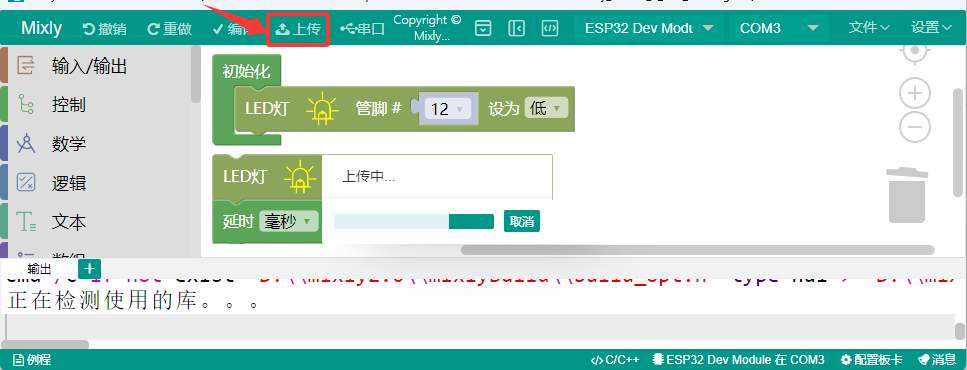Click the output panel toggle icon

(x=483, y=28)
